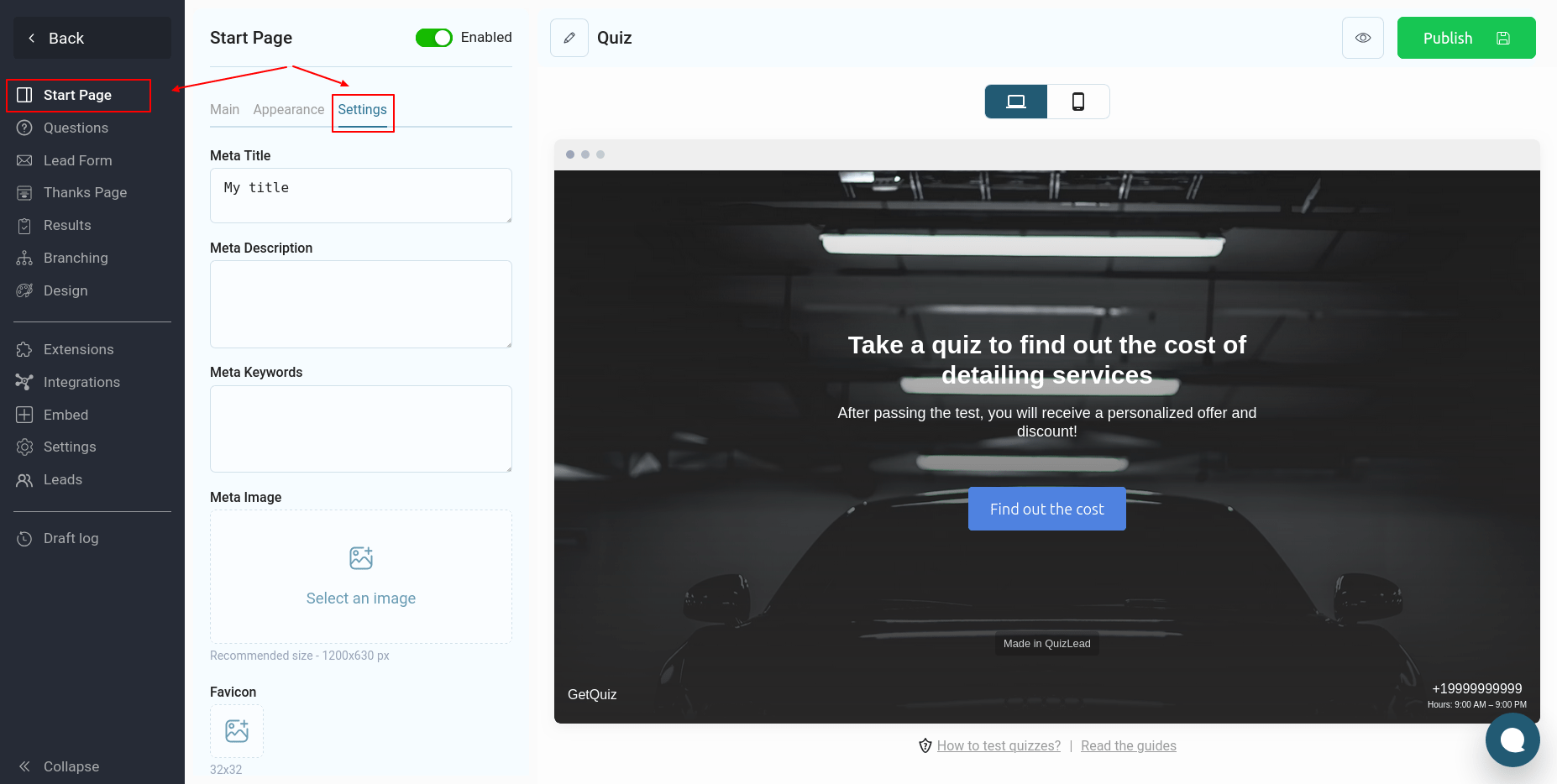1557x784 pixels.
Task: Click the Meta Keywords text area
Action: pos(361,429)
